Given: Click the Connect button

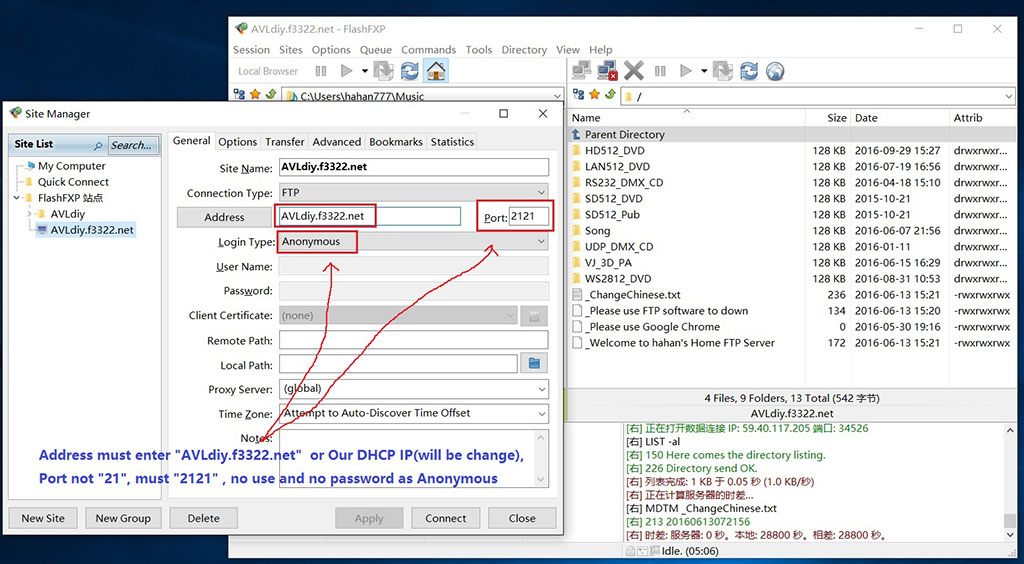Looking at the screenshot, I should pyautogui.click(x=445, y=518).
